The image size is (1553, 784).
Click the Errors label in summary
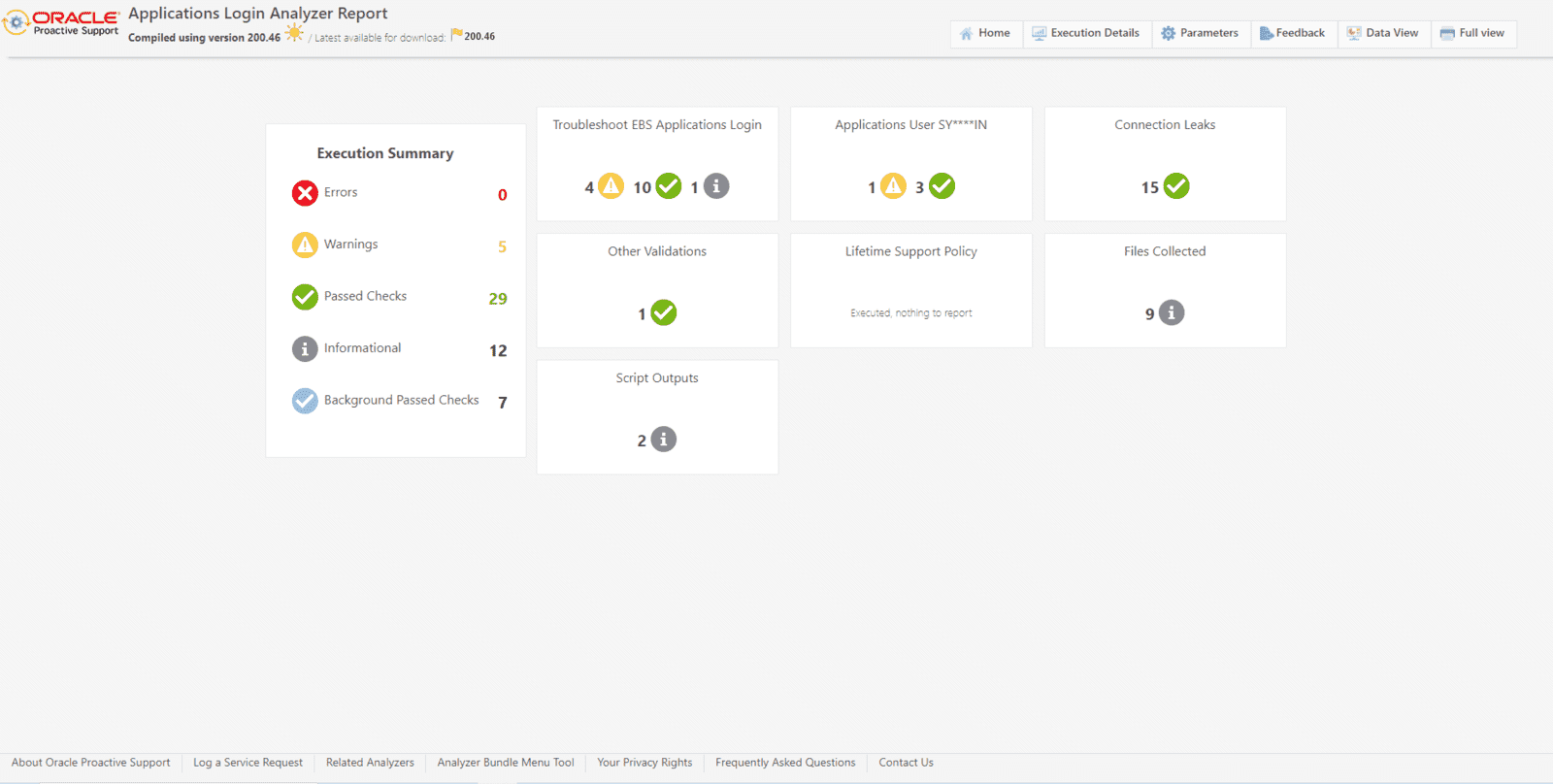pos(341,192)
